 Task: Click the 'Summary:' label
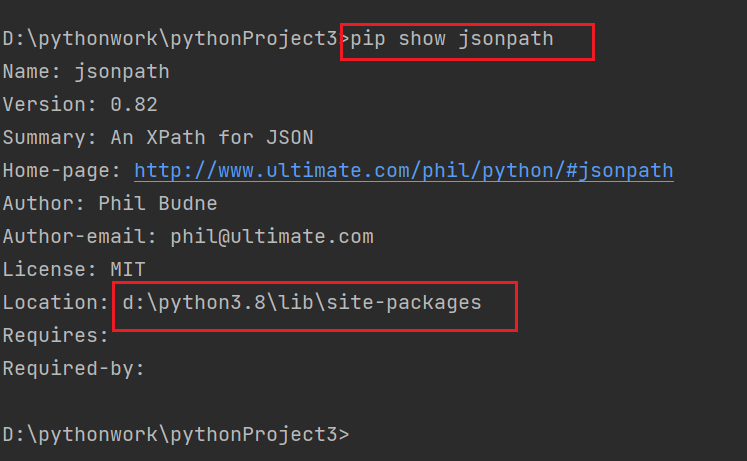click(45, 138)
